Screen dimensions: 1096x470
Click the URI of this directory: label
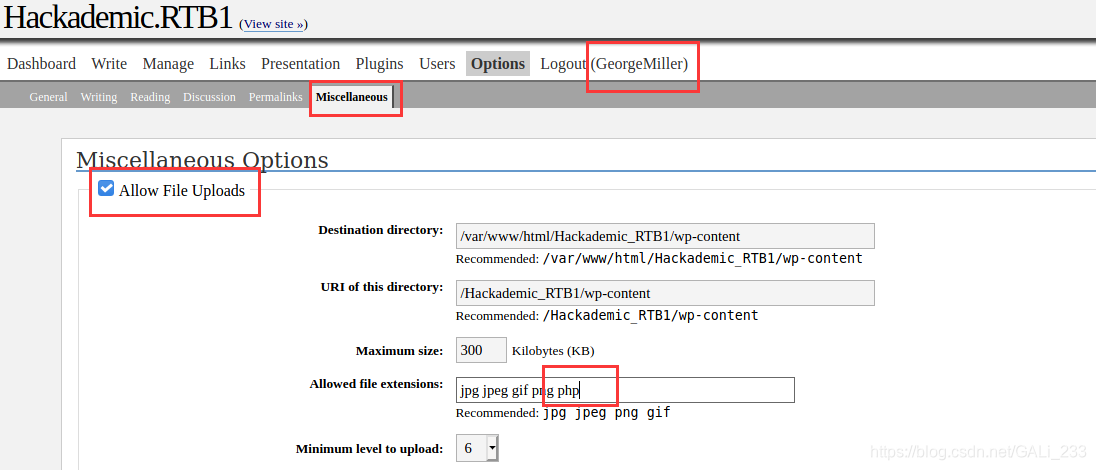pyautogui.click(x=381, y=287)
